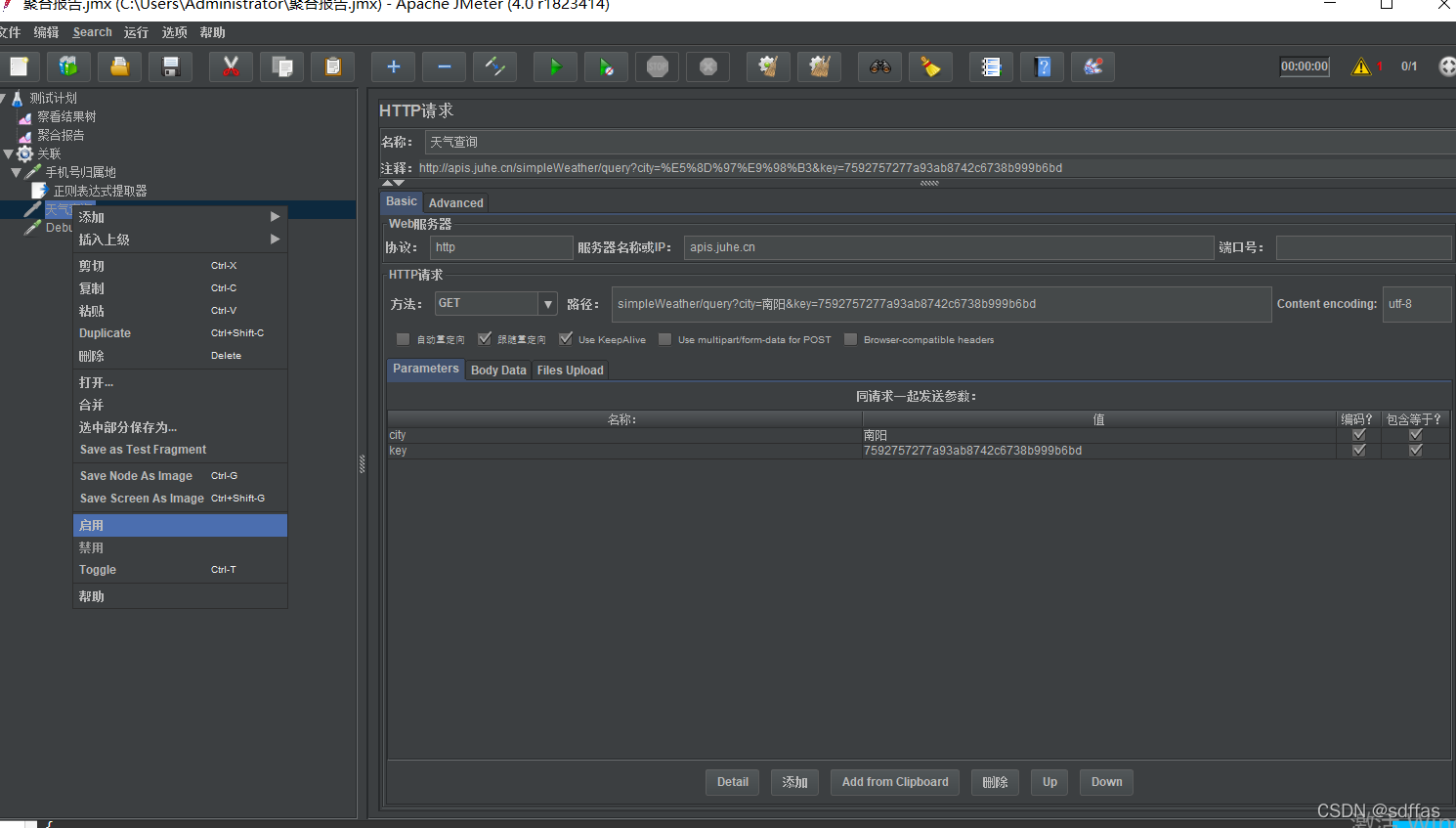
Task: Switch to the Advanced tab
Action: point(455,203)
